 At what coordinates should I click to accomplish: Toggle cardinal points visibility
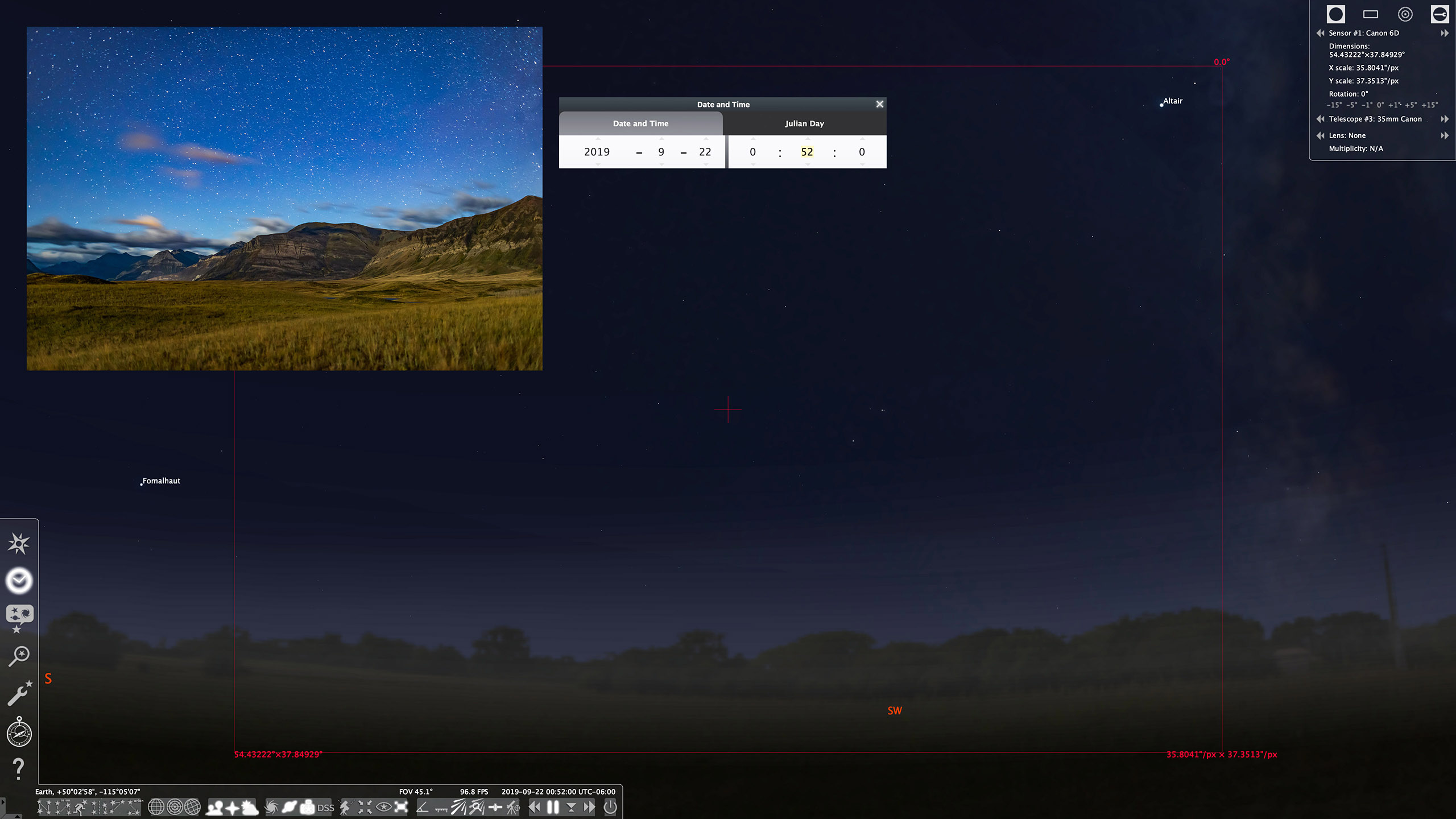point(232,806)
